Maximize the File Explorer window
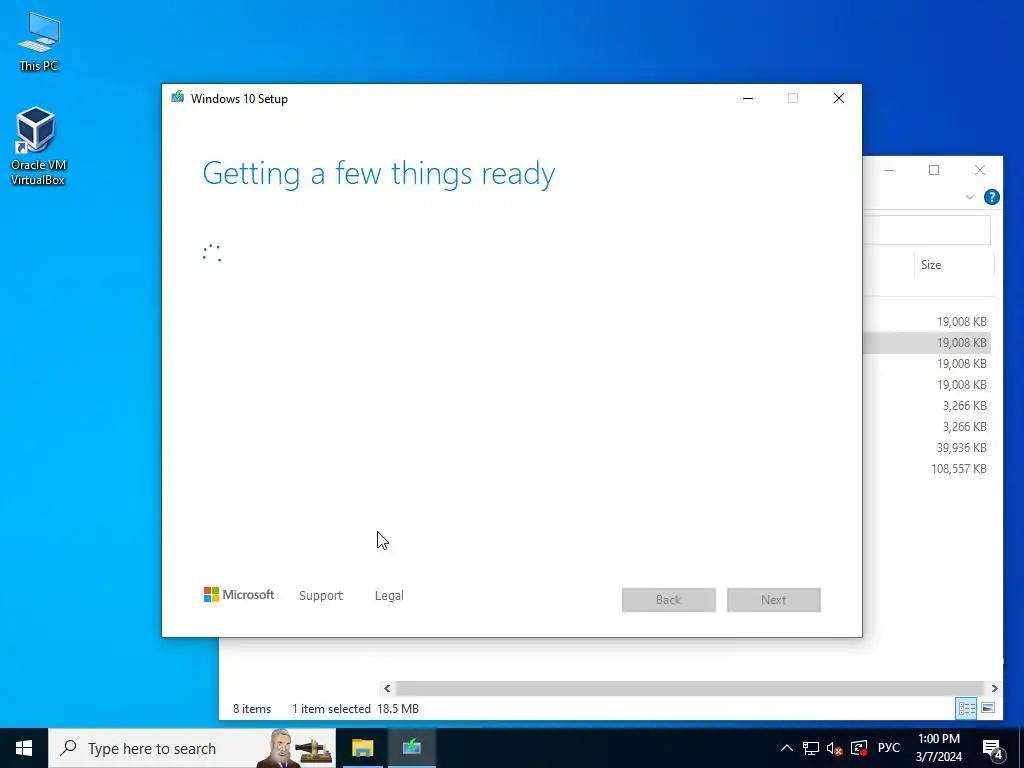The width and height of the screenshot is (1024, 768). point(934,170)
